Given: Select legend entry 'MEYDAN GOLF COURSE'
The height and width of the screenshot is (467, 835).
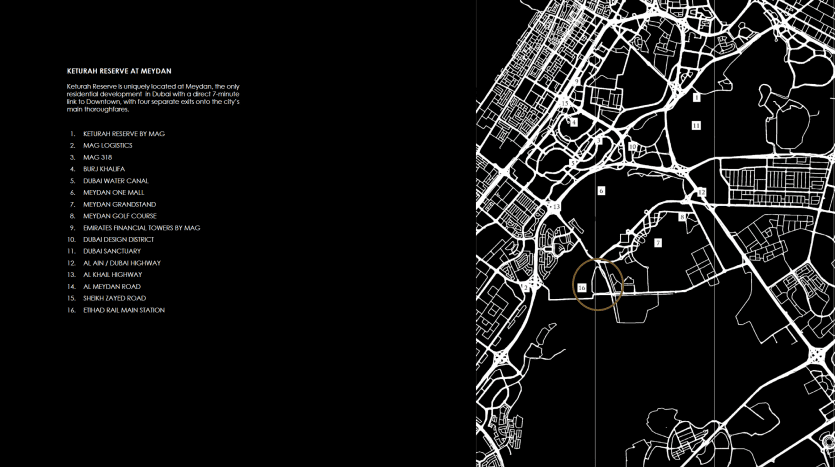Looking at the screenshot, I should [120, 216].
